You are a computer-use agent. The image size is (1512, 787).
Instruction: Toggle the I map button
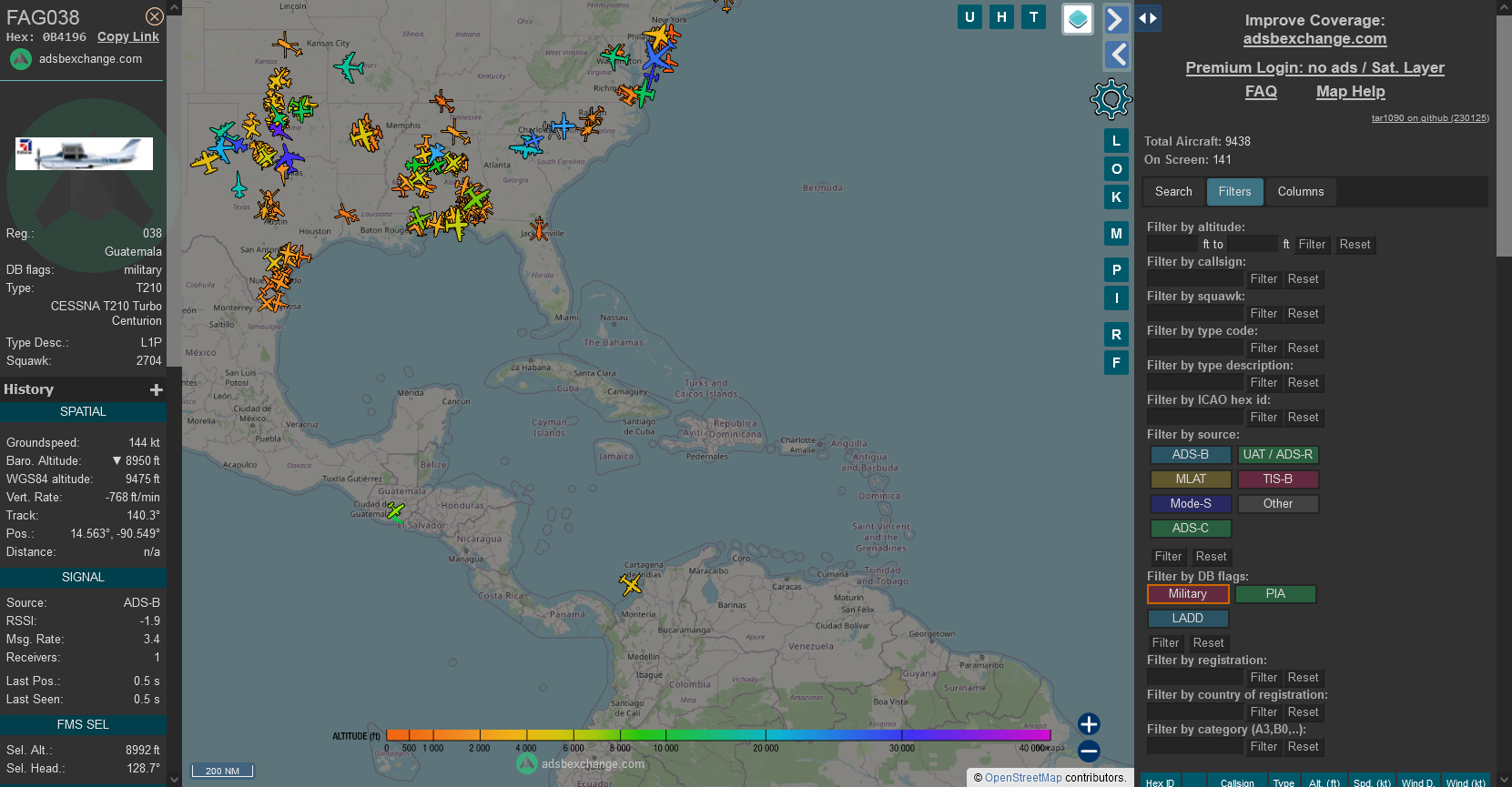[1116, 298]
